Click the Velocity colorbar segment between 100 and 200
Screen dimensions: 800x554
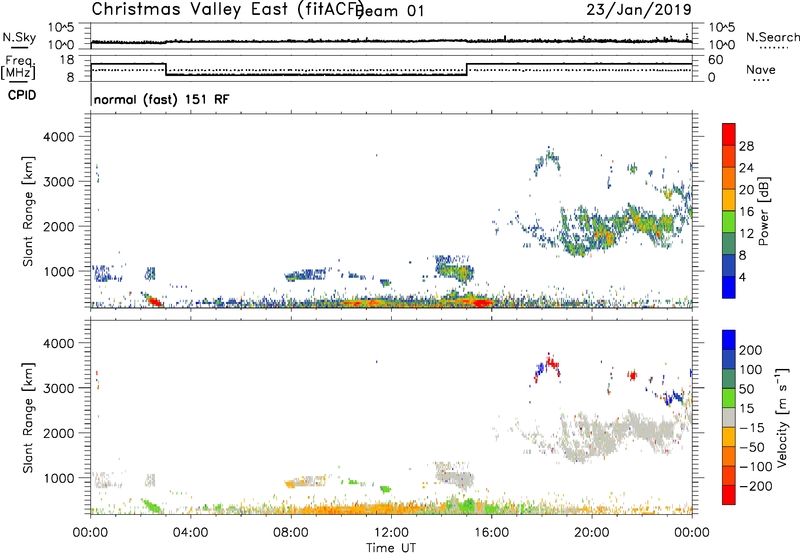coord(729,359)
